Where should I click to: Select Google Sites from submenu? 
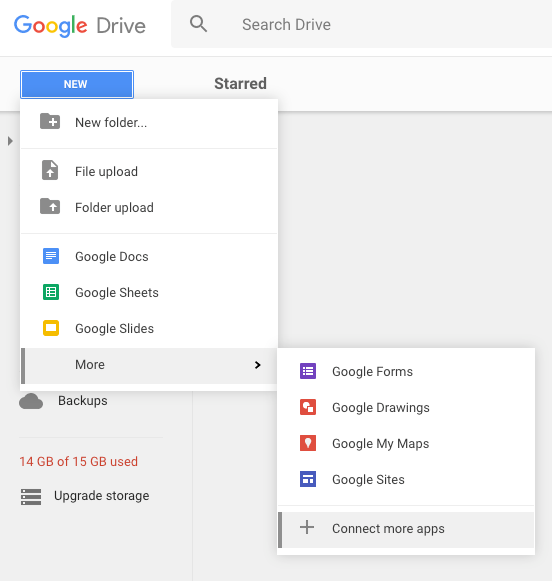pyautogui.click(x=406, y=479)
